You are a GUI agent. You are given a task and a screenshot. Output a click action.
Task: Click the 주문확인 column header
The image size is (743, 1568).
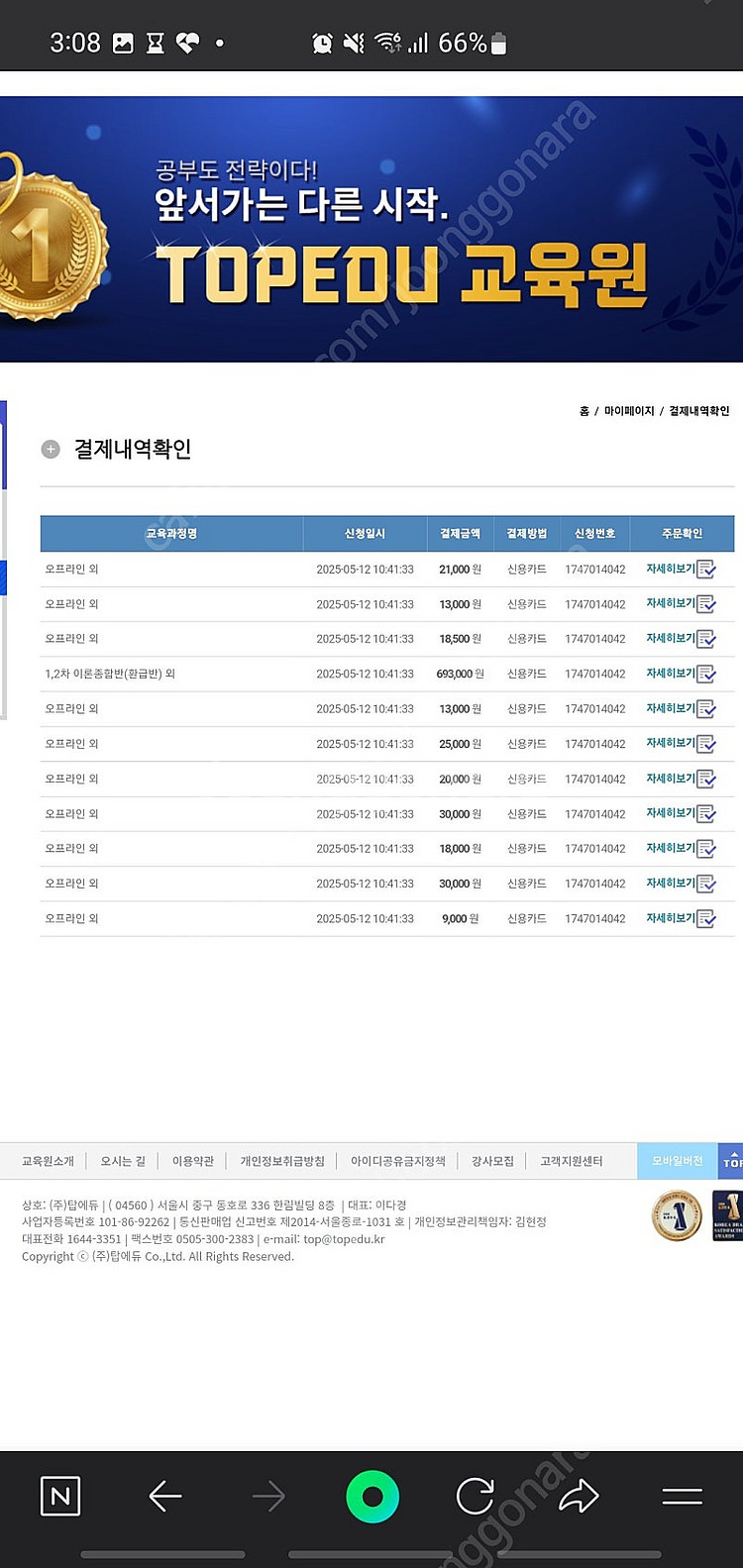click(683, 534)
